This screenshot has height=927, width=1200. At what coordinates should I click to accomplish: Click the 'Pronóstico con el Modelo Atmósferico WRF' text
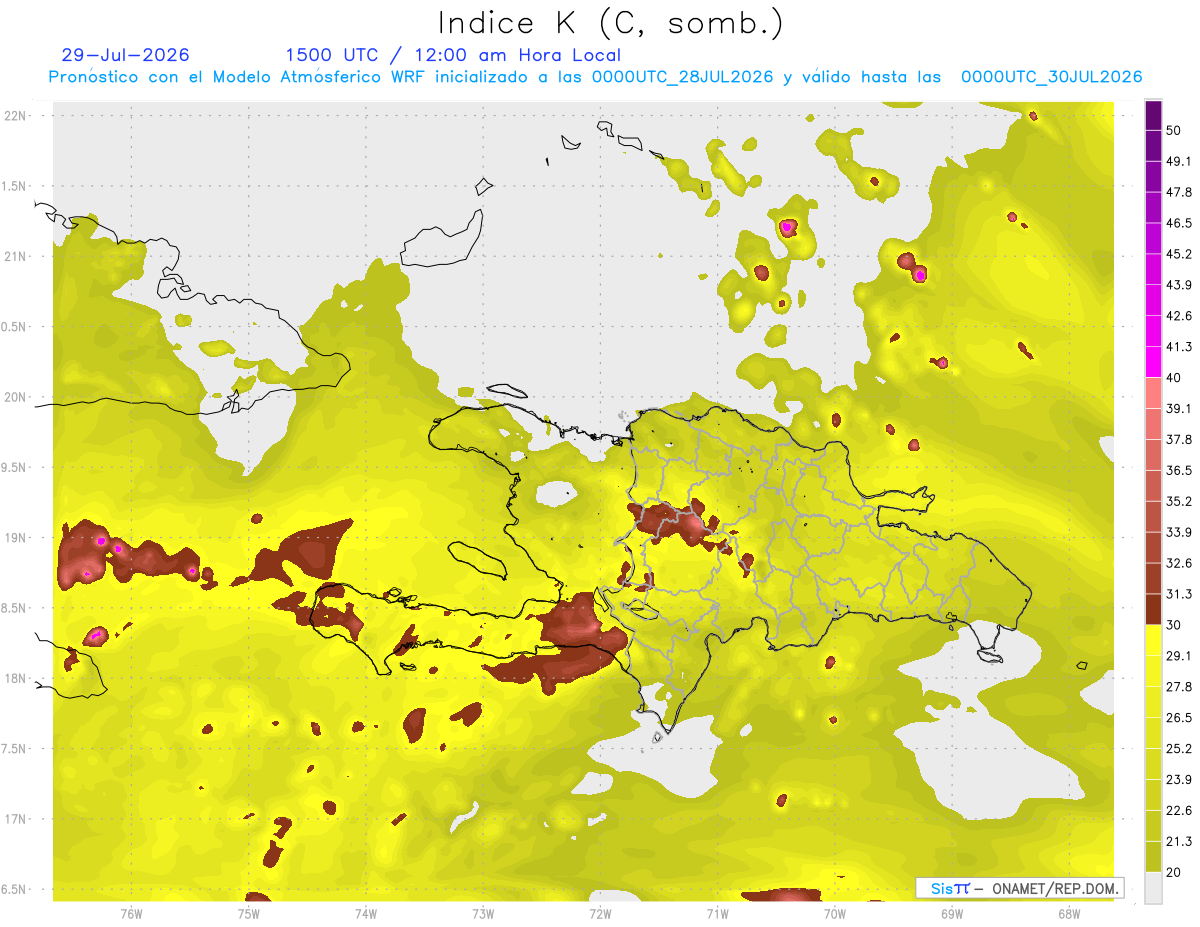click(239, 77)
